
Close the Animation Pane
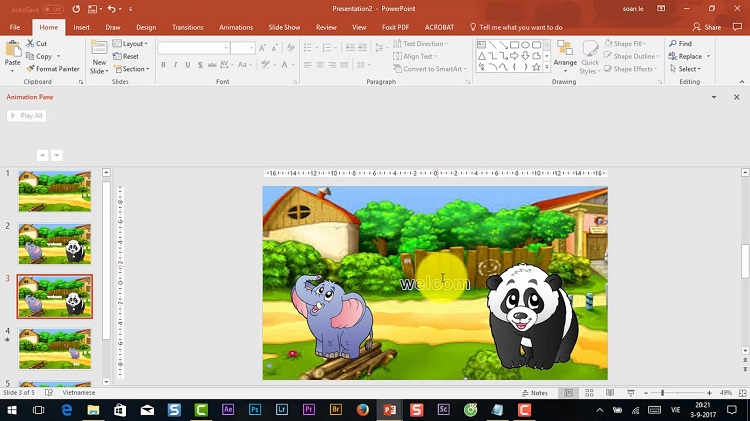(x=737, y=97)
